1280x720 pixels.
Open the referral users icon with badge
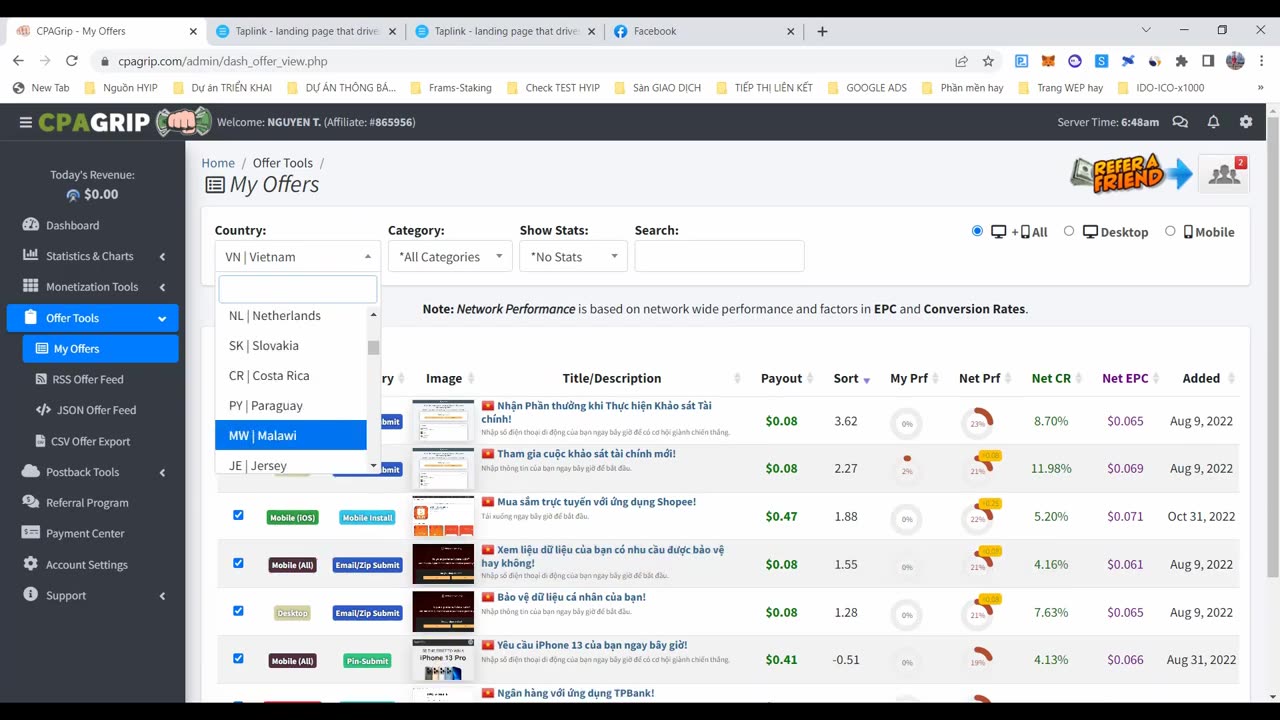point(1224,174)
